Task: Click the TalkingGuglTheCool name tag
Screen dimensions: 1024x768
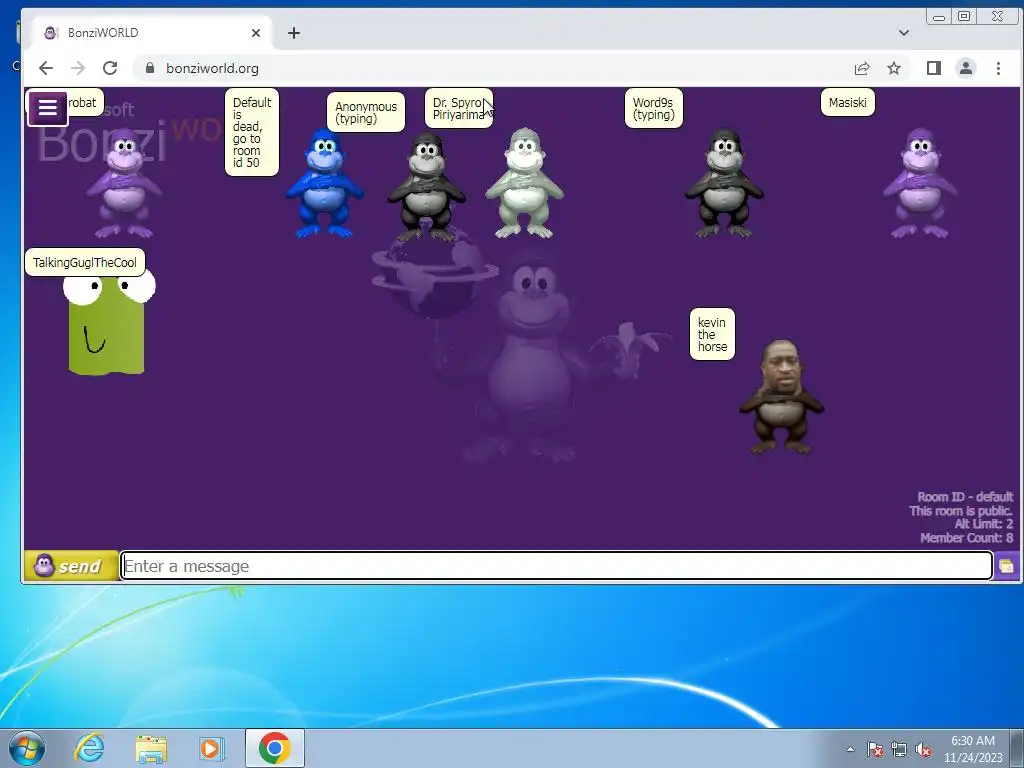Action: click(x=85, y=263)
